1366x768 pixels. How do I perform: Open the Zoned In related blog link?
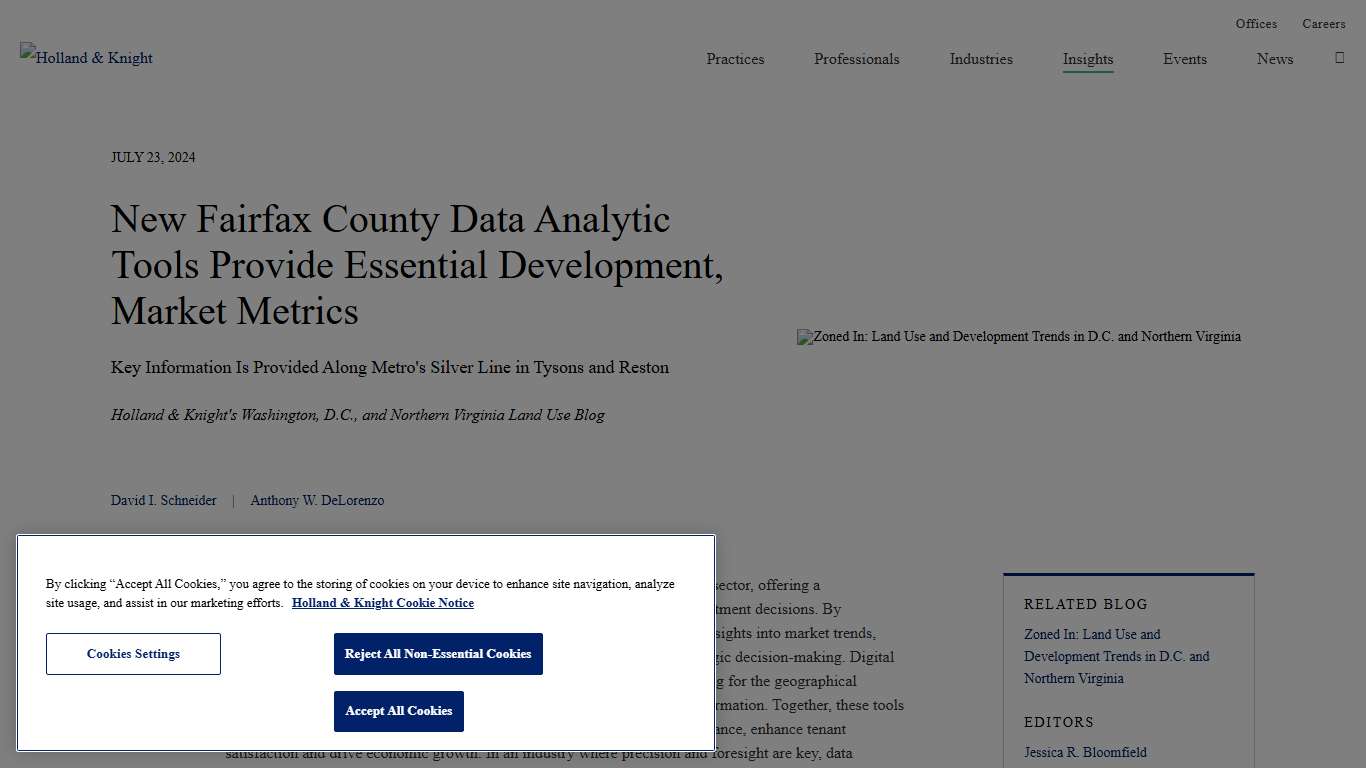1117,656
